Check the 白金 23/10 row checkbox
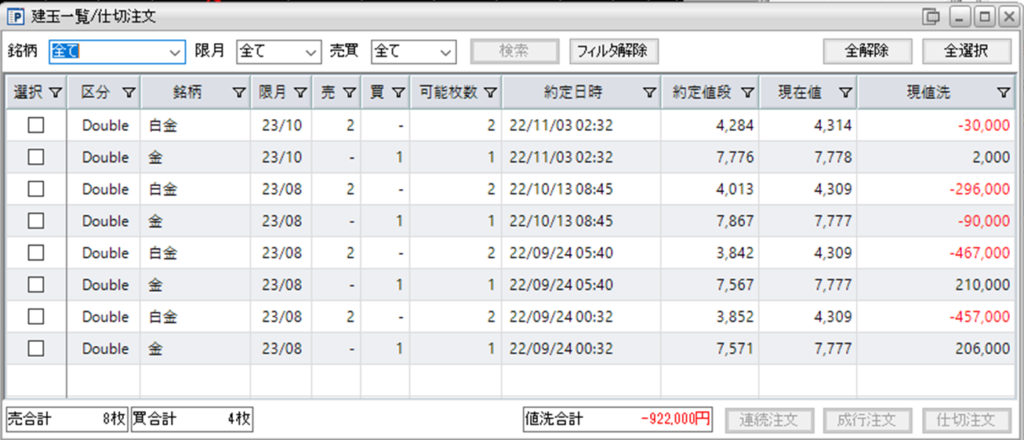 click(x=35, y=125)
